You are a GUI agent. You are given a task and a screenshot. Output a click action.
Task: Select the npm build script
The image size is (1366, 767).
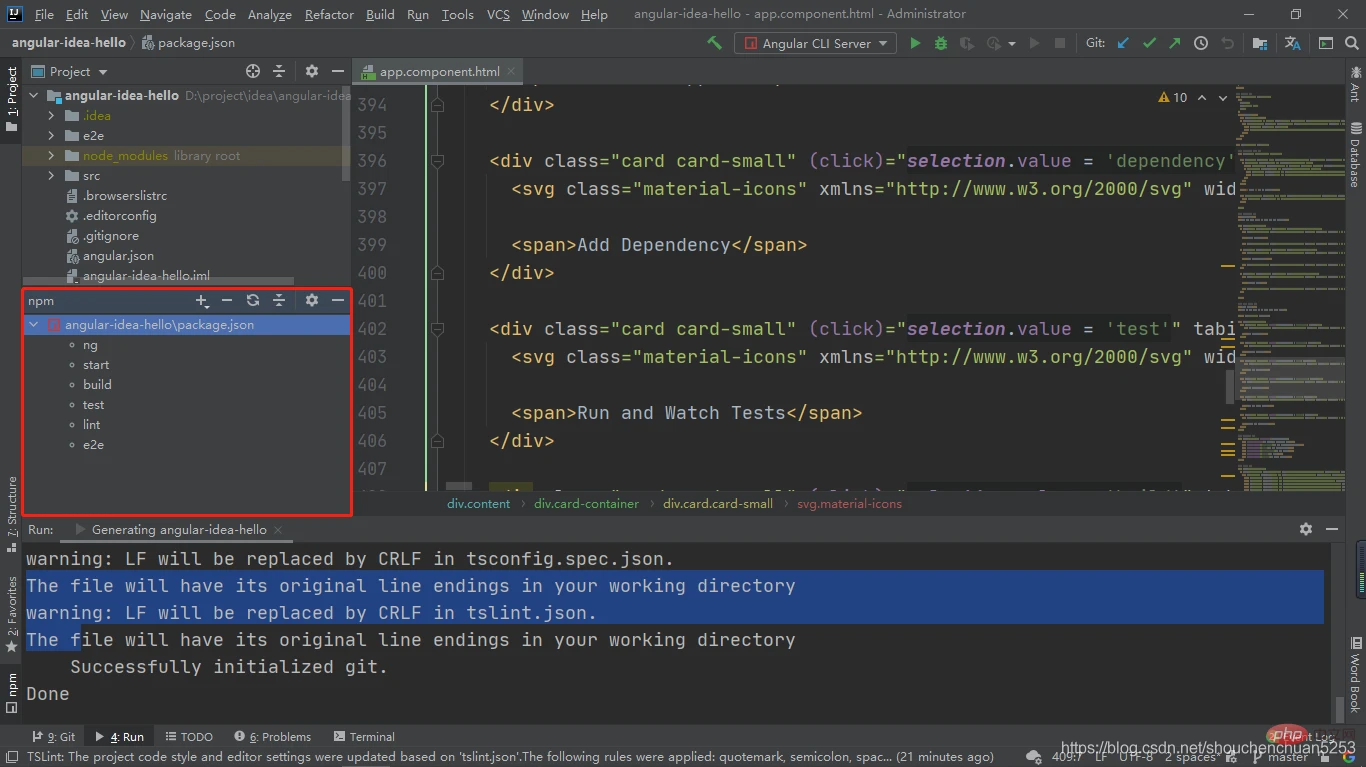pyautogui.click(x=97, y=385)
